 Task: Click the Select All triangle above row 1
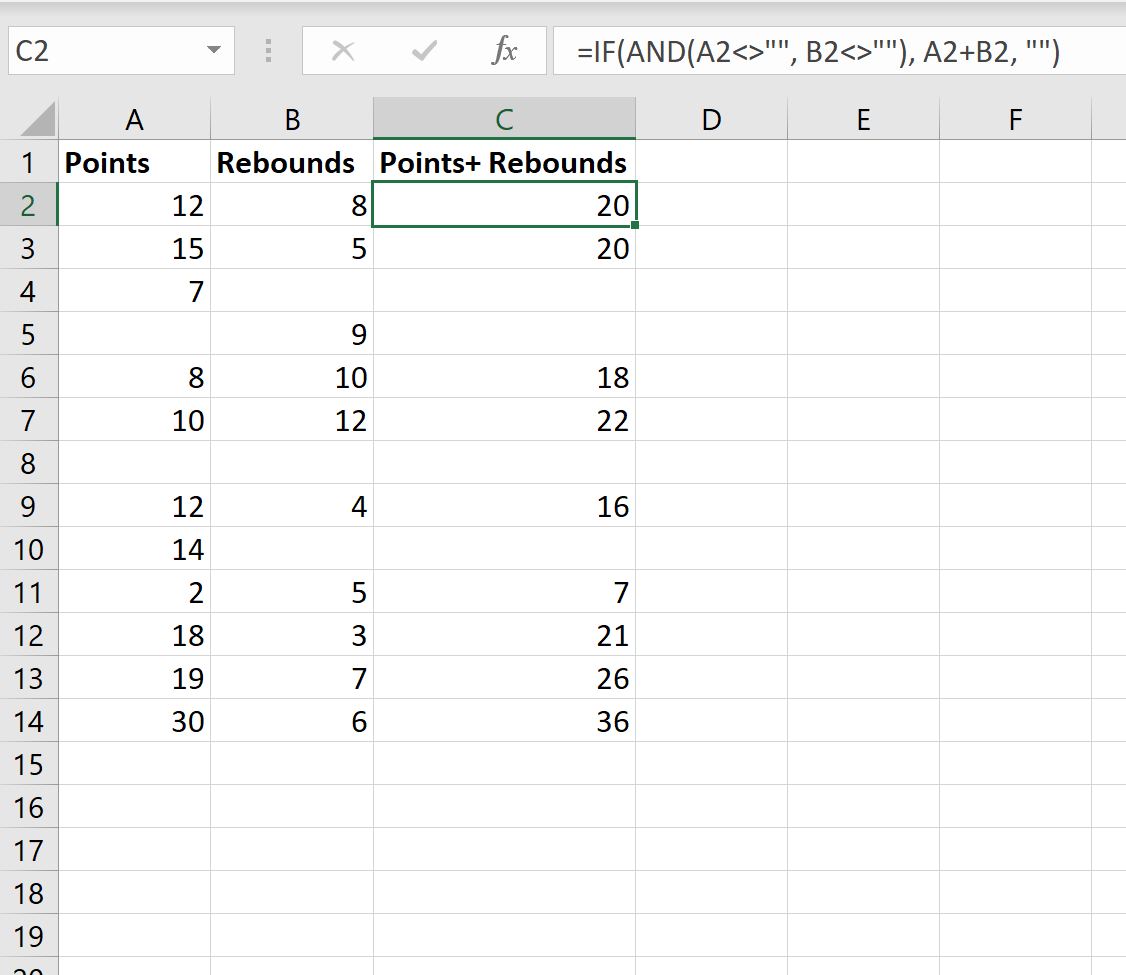pyautogui.click(x=31, y=117)
